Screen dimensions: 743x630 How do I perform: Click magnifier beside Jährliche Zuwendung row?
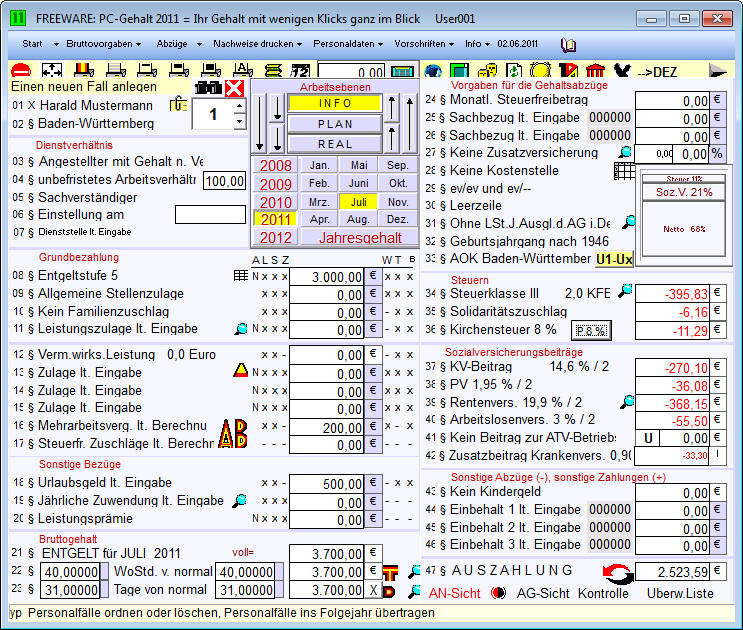click(x=240, y=500)
